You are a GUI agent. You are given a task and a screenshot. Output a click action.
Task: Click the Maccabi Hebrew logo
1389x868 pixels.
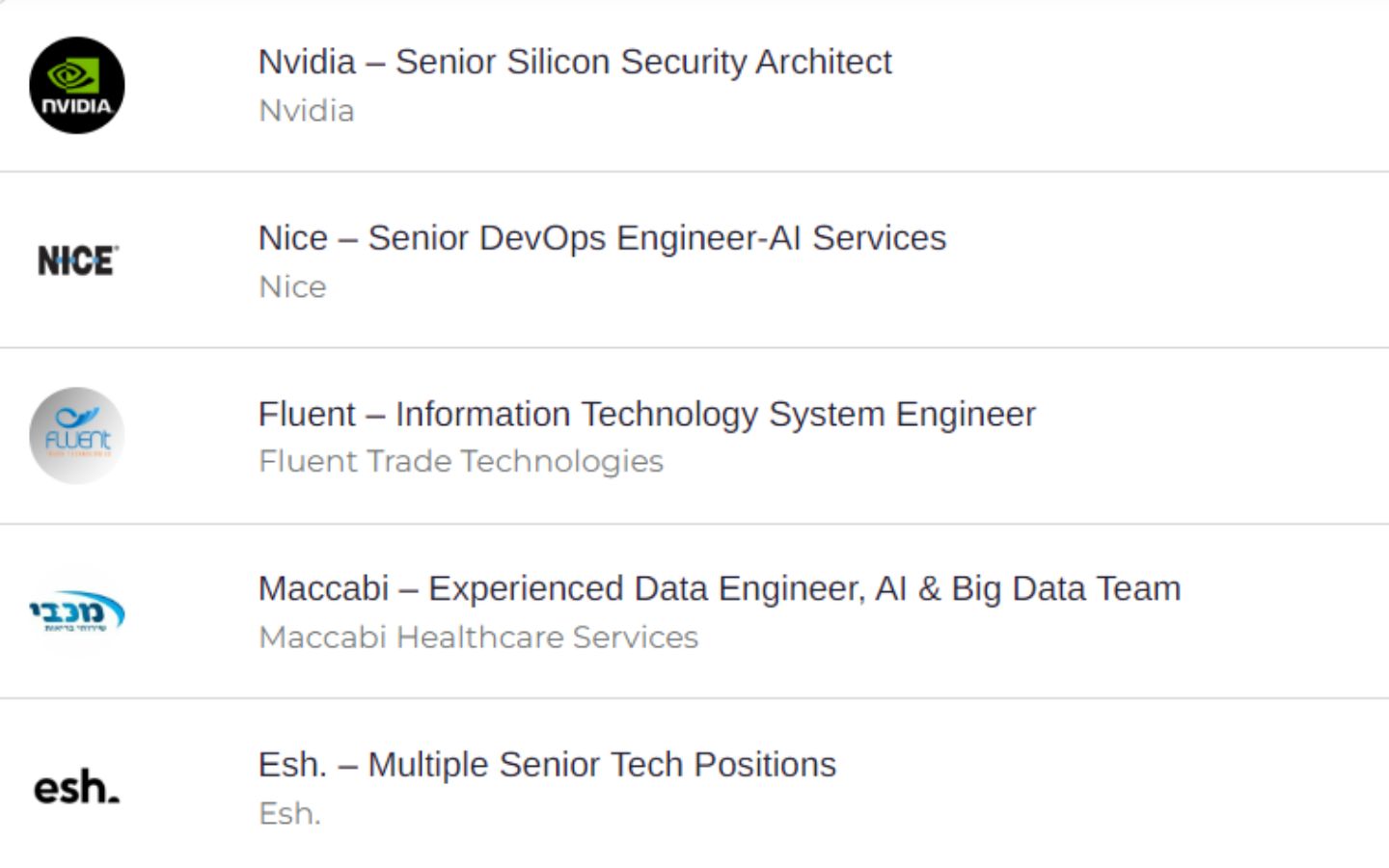coord(77,611)
